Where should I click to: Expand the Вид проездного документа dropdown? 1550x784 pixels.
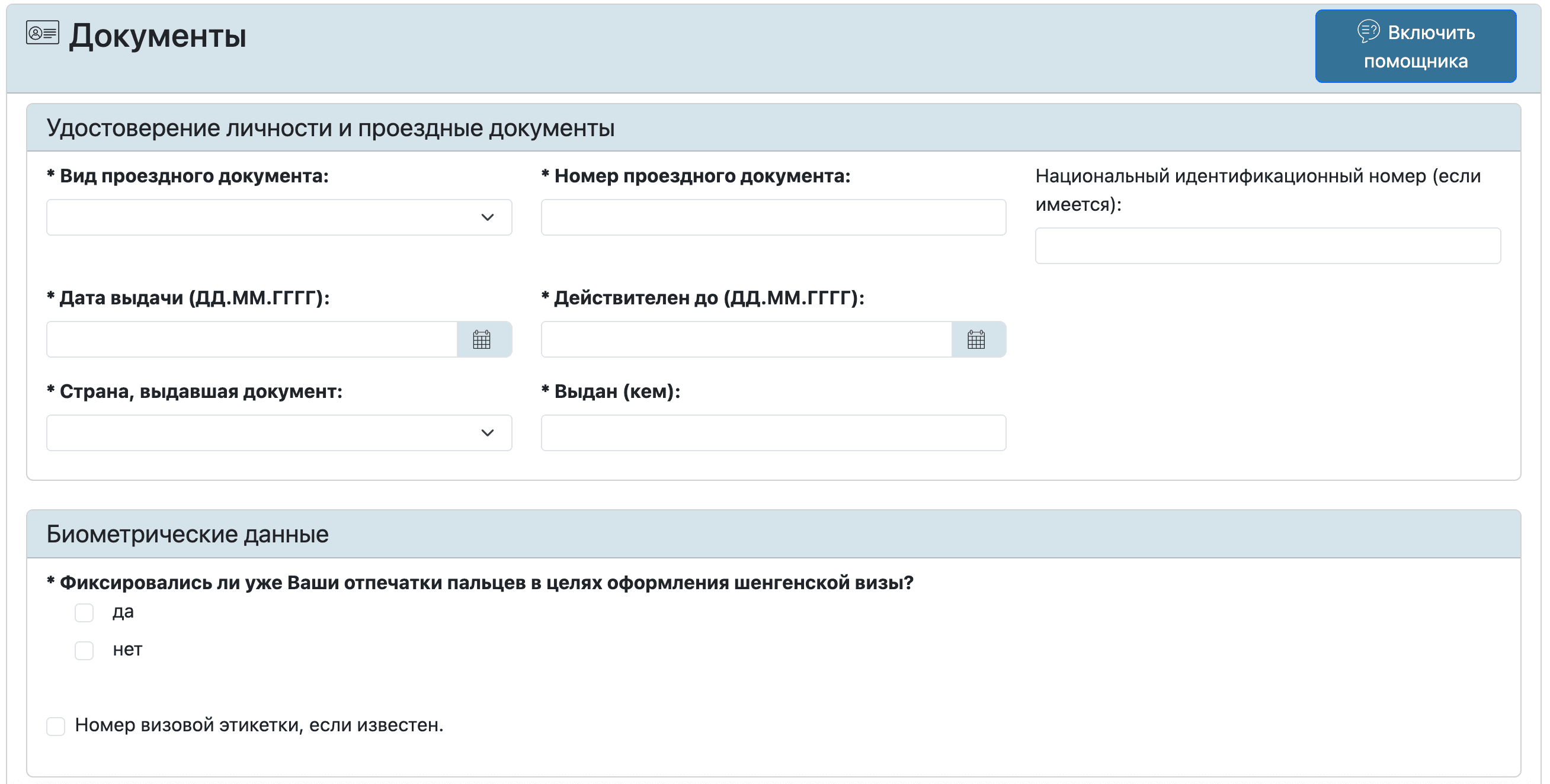[x=279, y=217]
